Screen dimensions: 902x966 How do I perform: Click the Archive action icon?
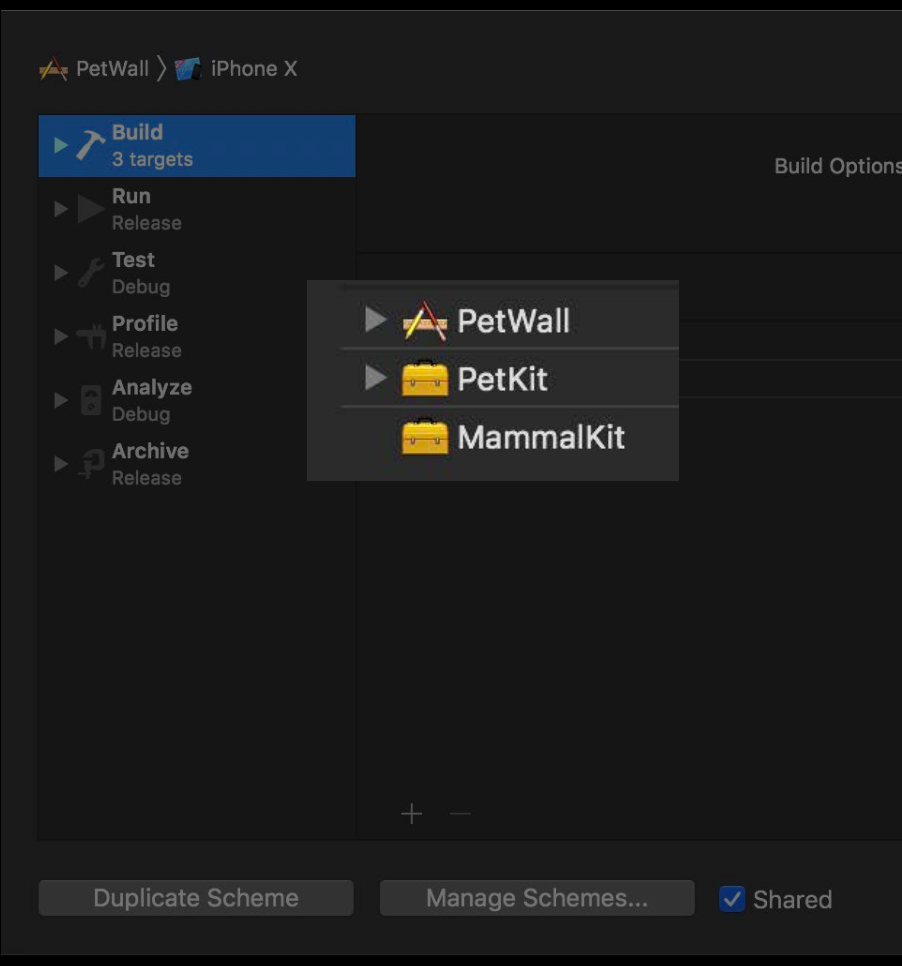click(x=91, y=464)
